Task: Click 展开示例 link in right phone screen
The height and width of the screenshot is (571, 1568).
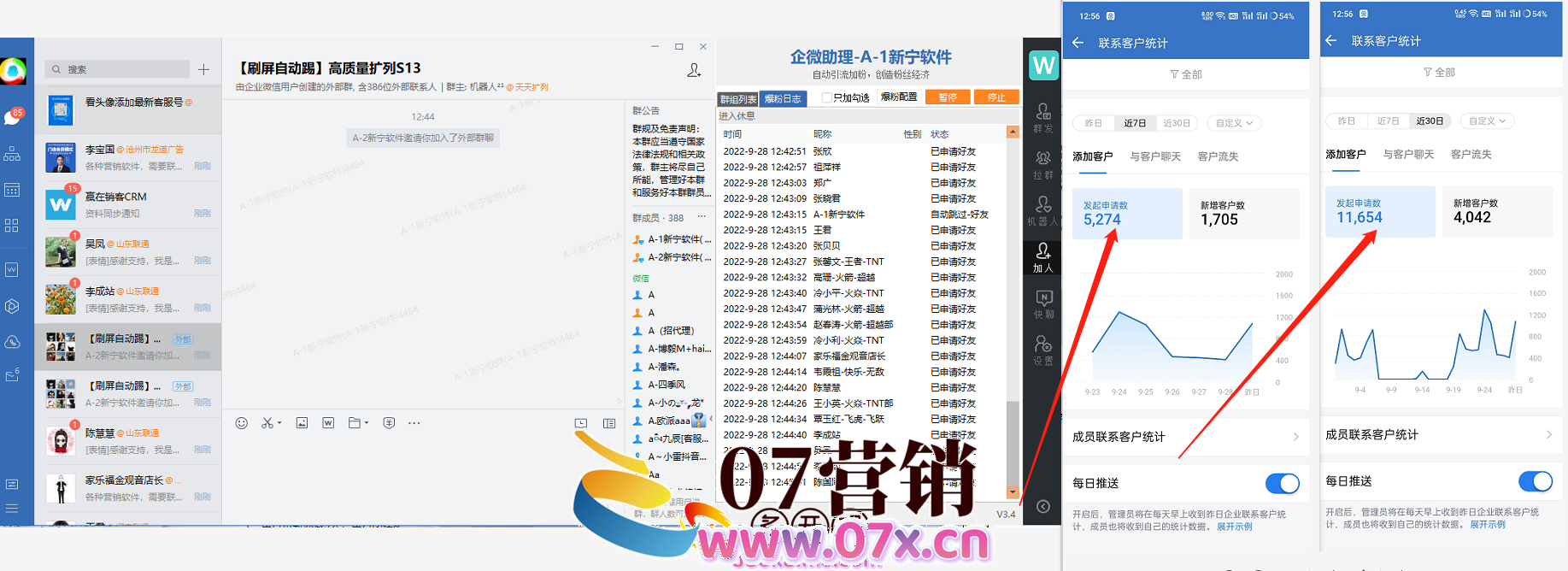Action: point(1488,525)
